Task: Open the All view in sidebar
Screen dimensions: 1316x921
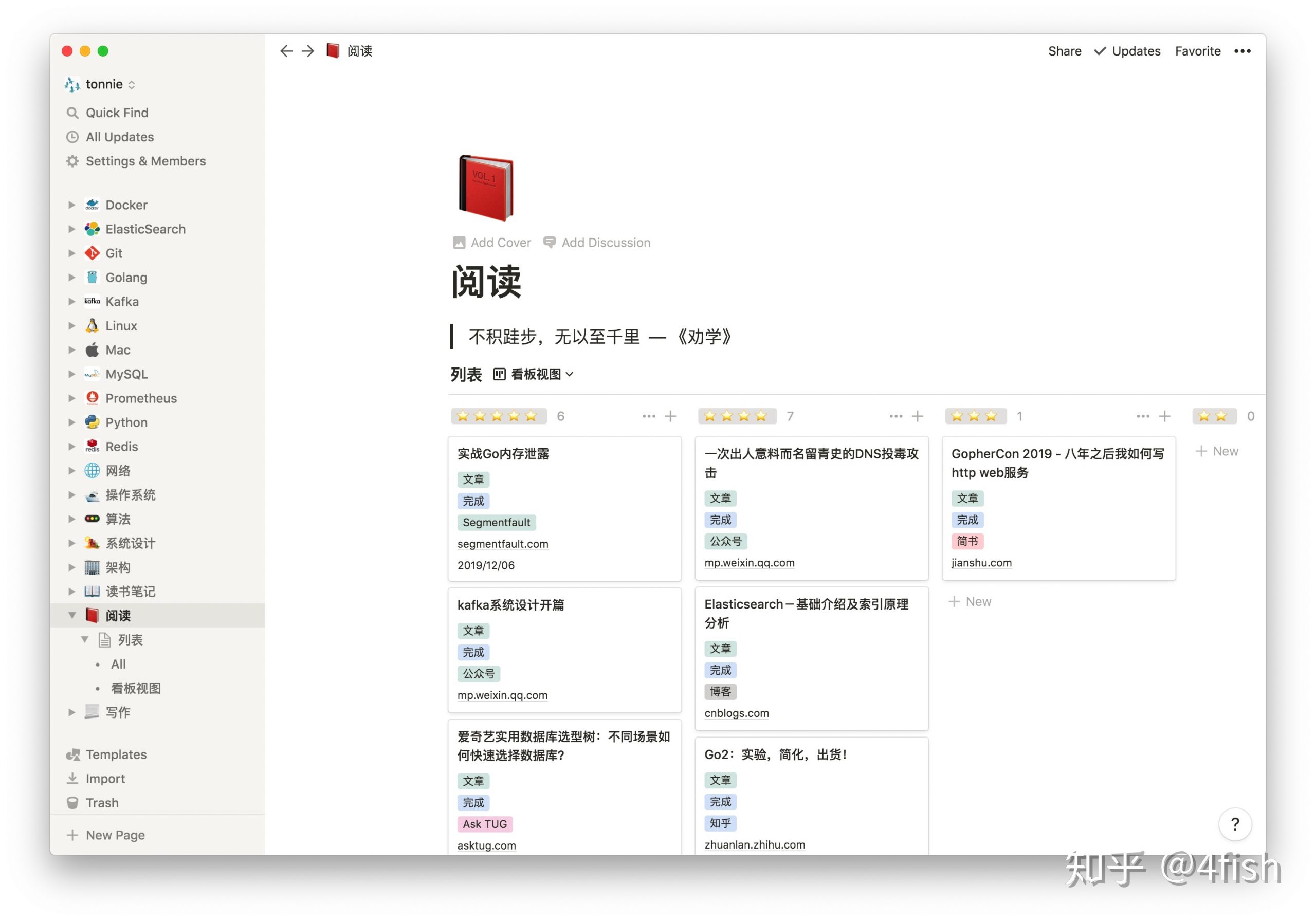Action: [x=118, y=664]
